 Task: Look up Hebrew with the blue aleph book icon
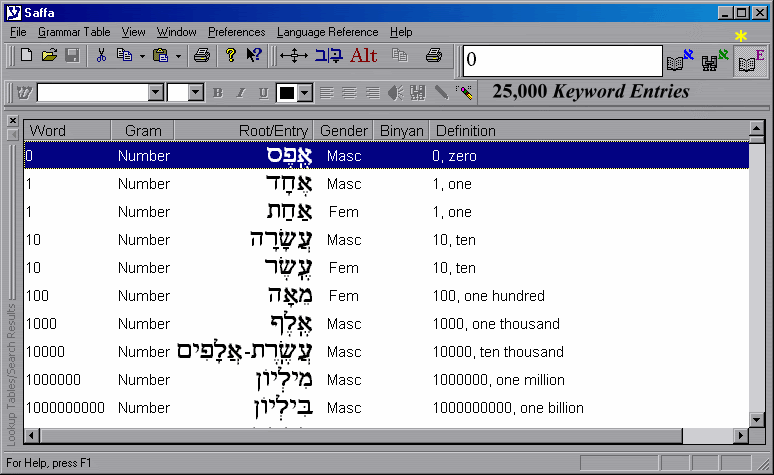[x=680, y=60]
